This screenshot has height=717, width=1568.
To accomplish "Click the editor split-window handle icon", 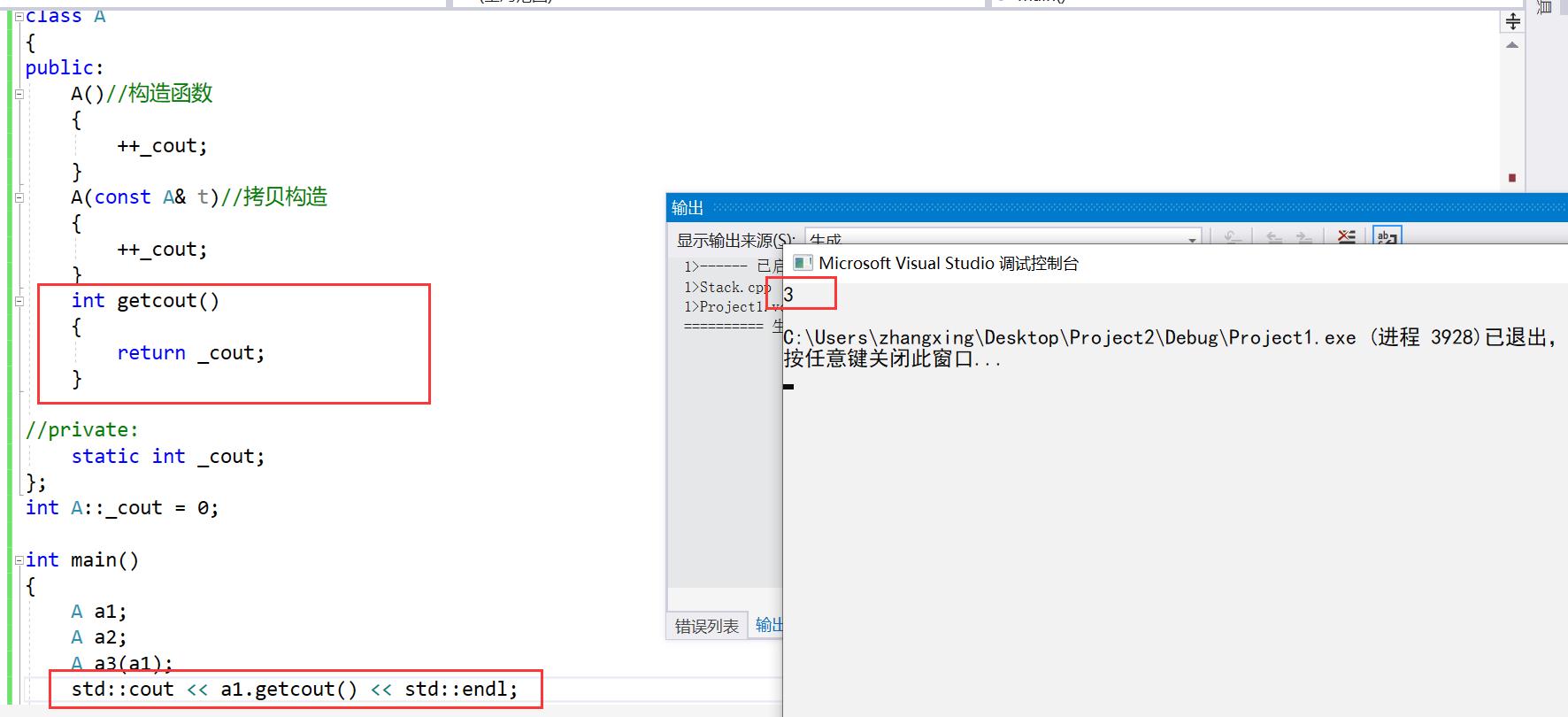I will pyautogui.click(x=1512, y=21).
